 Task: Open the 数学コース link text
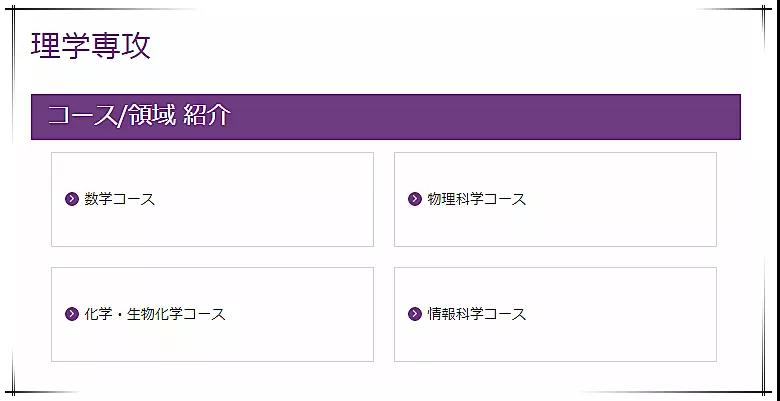pyautogui.click(x=120, y=199)
